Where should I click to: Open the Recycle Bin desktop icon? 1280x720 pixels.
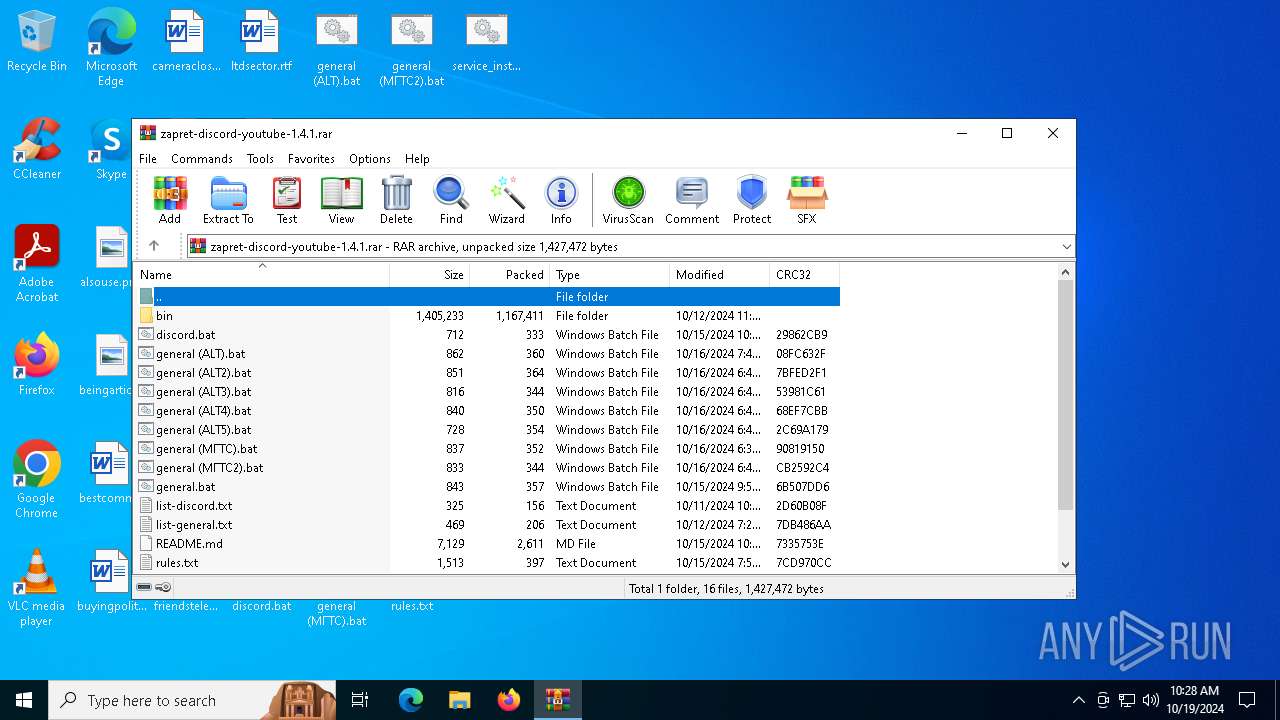[37, 42]
